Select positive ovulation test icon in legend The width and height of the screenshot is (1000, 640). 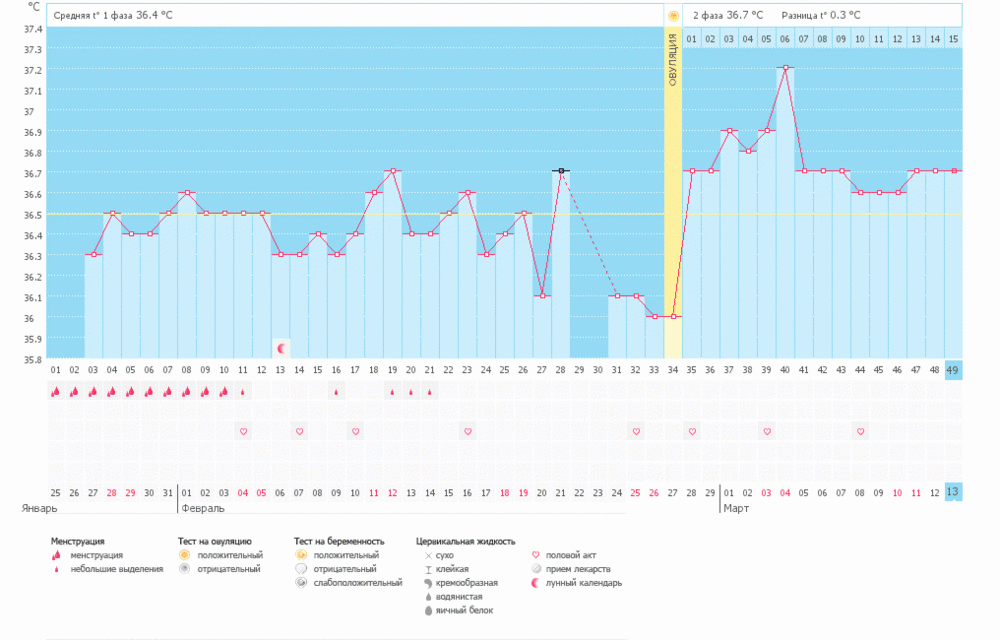[185, 555]
